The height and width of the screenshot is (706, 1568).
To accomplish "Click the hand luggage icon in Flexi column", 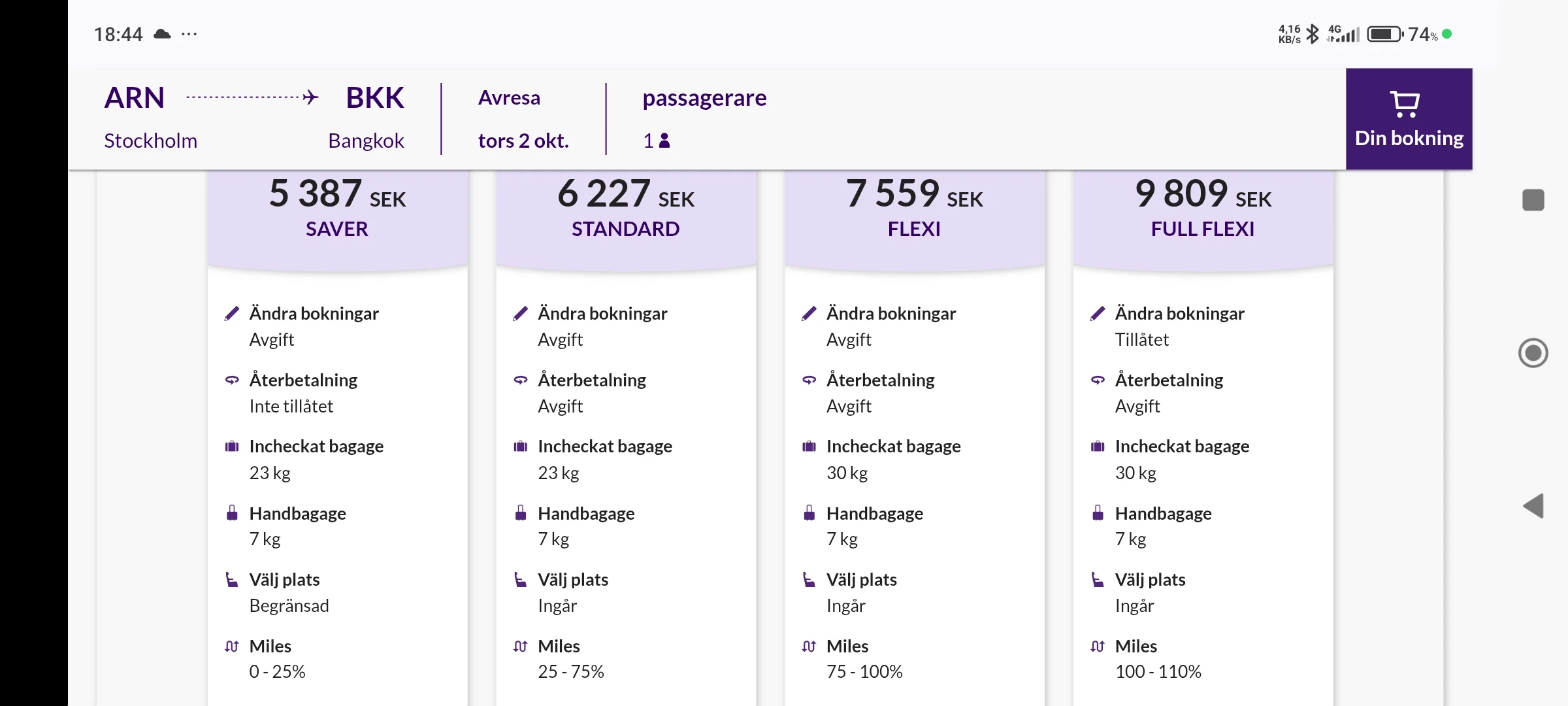I will (809, 514).
